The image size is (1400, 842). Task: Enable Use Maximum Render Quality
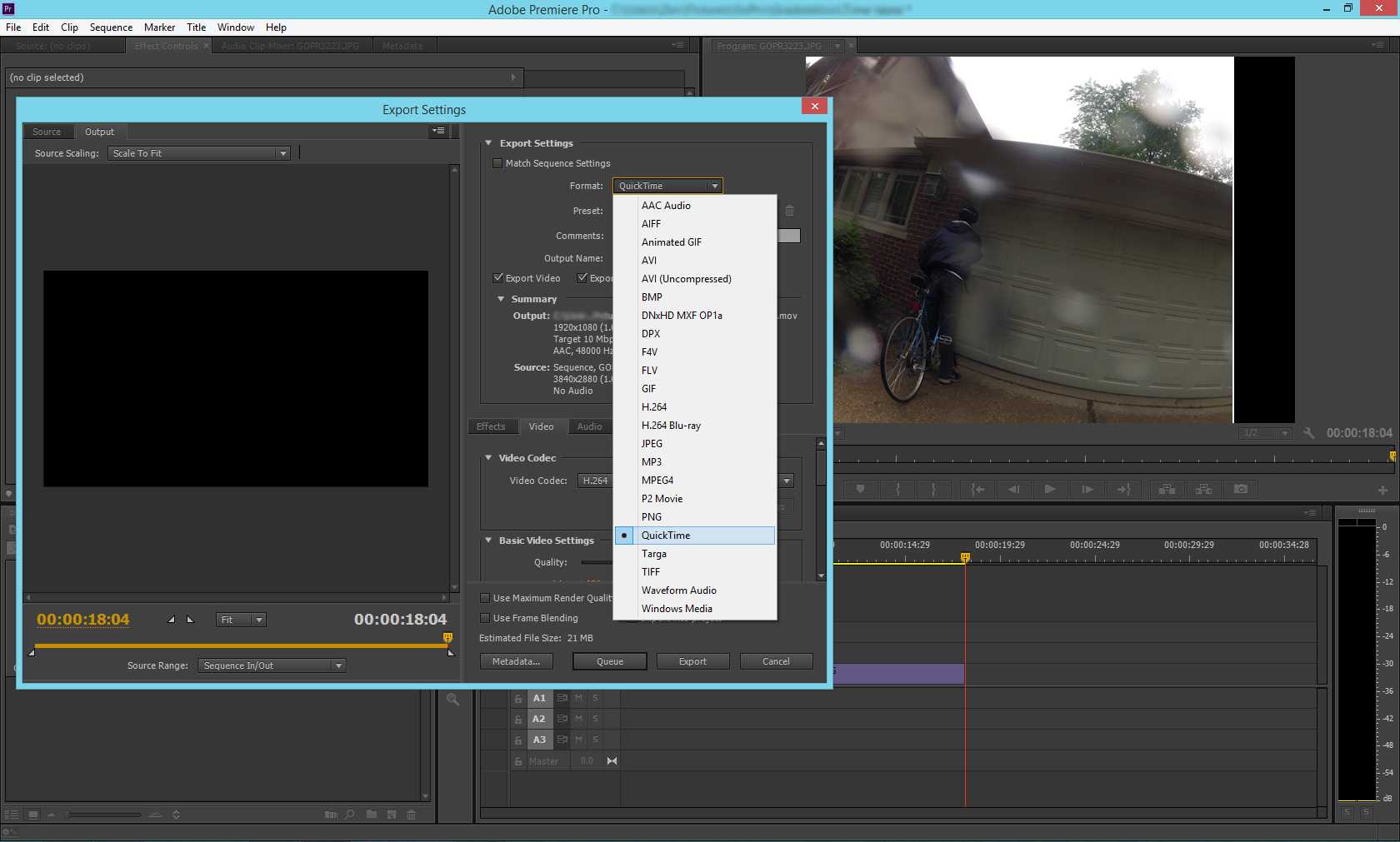pyautogui.click(x=485, y=598)
